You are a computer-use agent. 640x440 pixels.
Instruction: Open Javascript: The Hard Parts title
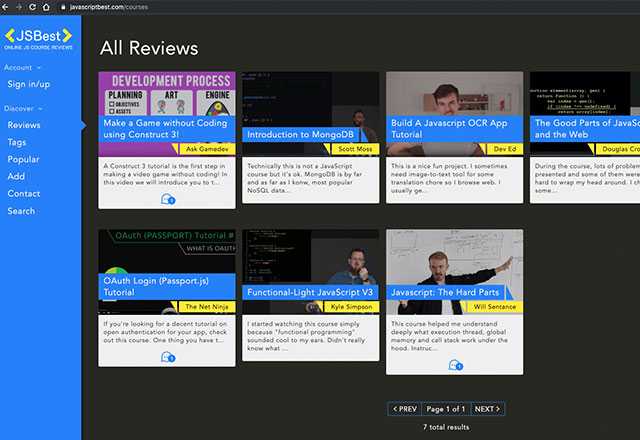click(445, 292)
